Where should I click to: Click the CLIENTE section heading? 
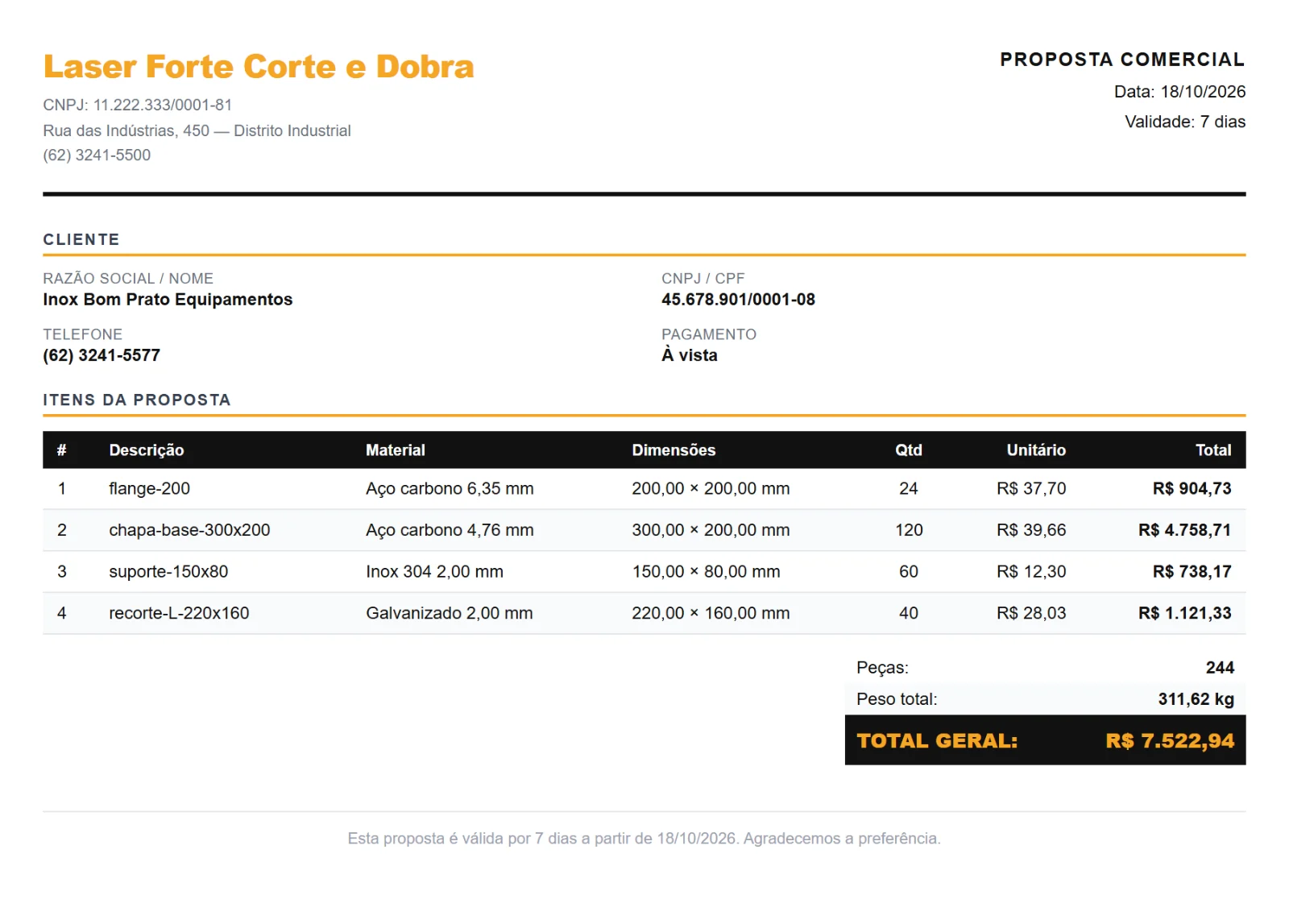[81, 239]
